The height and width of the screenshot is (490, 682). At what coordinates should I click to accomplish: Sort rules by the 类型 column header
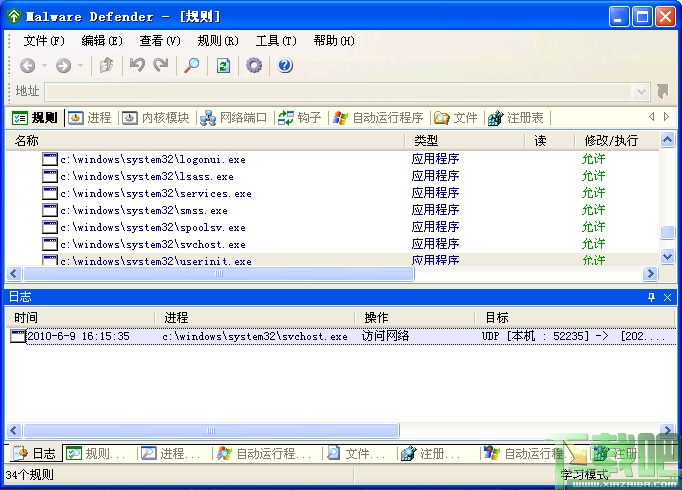click(x=464, y=140)
